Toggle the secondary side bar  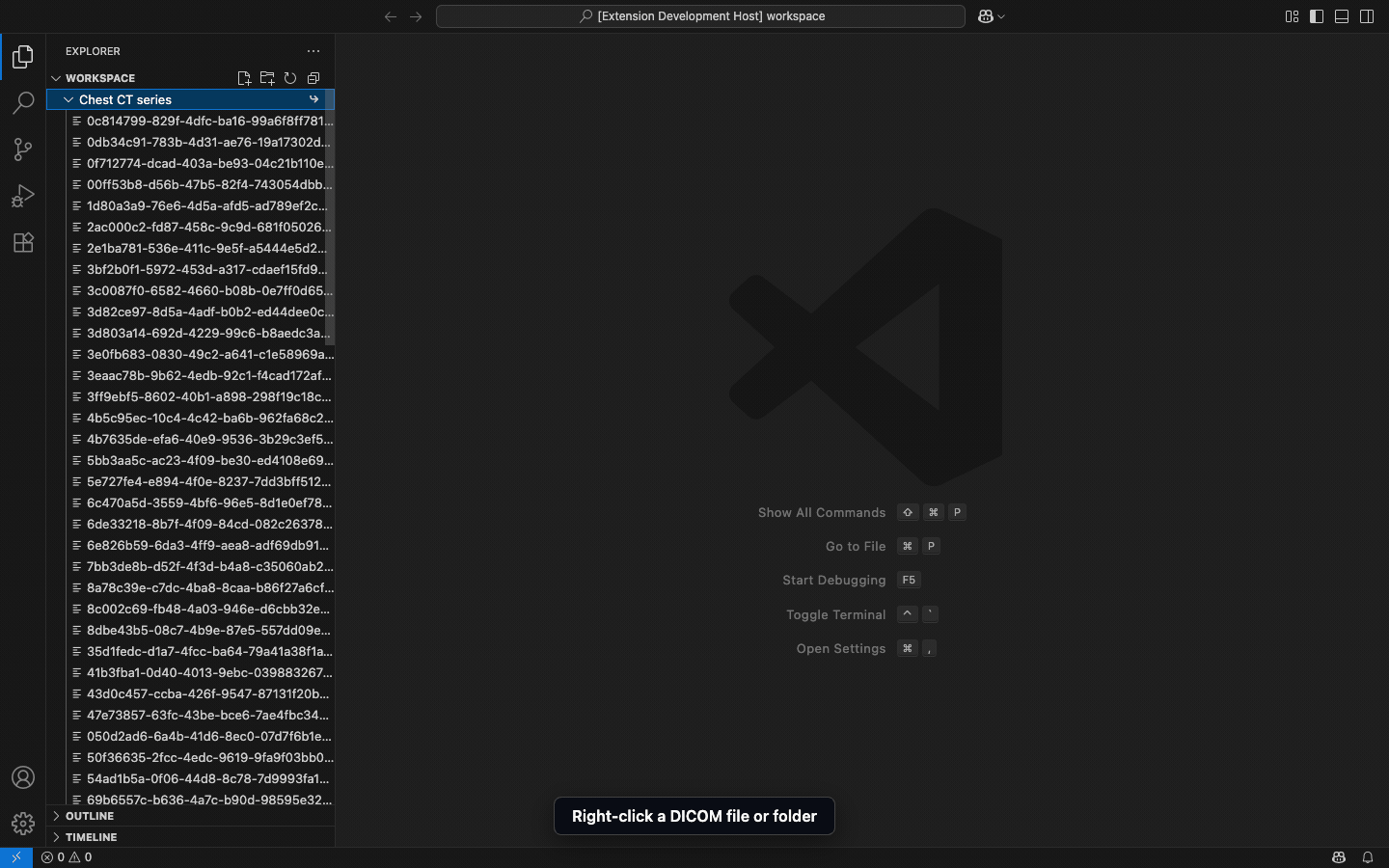pyautogui.click(x=1367, y=16)
